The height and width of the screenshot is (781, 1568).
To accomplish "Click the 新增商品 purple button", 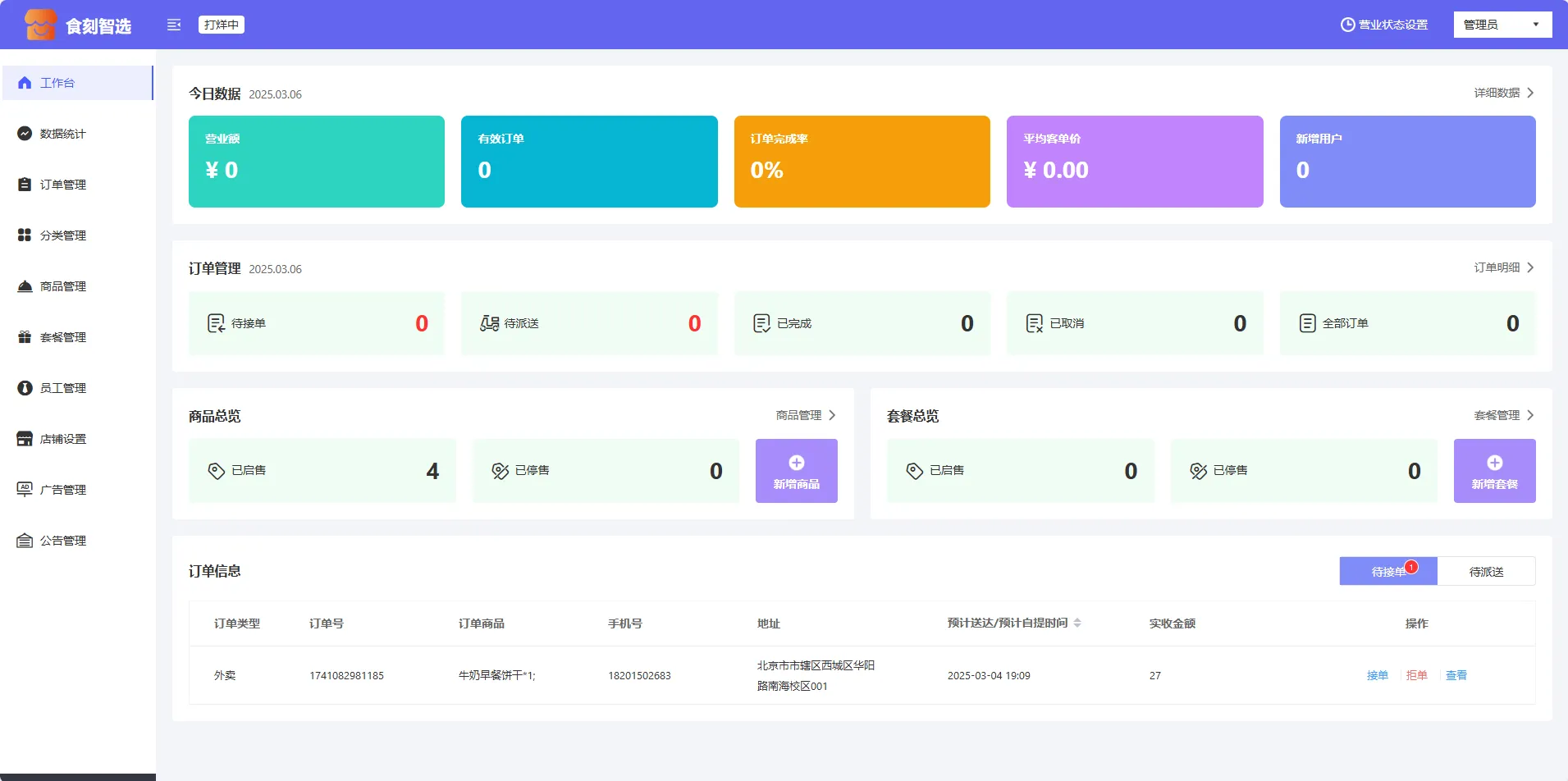I will tap(796, 471).
